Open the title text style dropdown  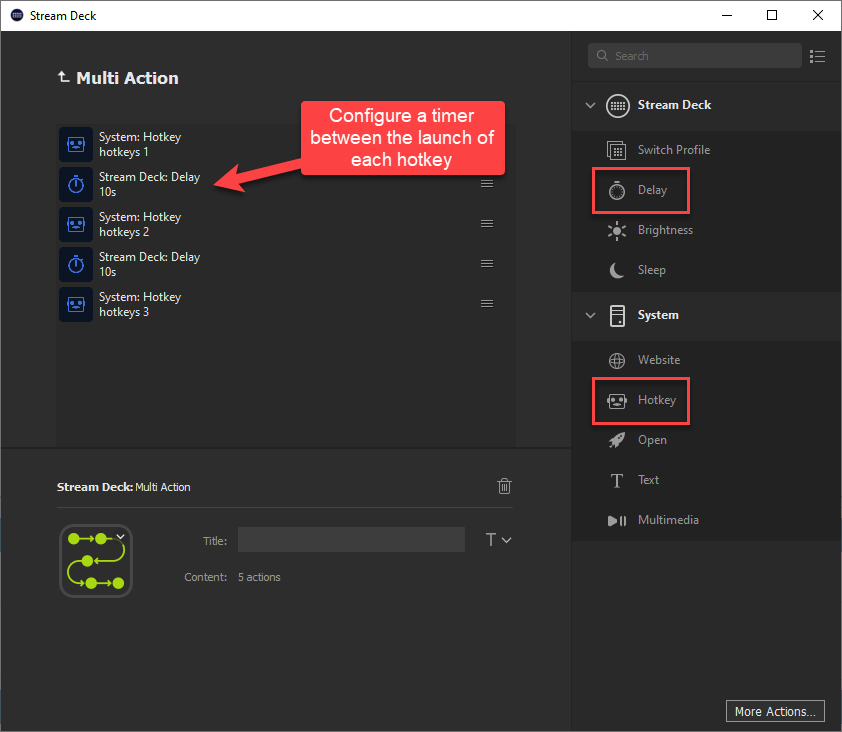click(x=498, y=540)
